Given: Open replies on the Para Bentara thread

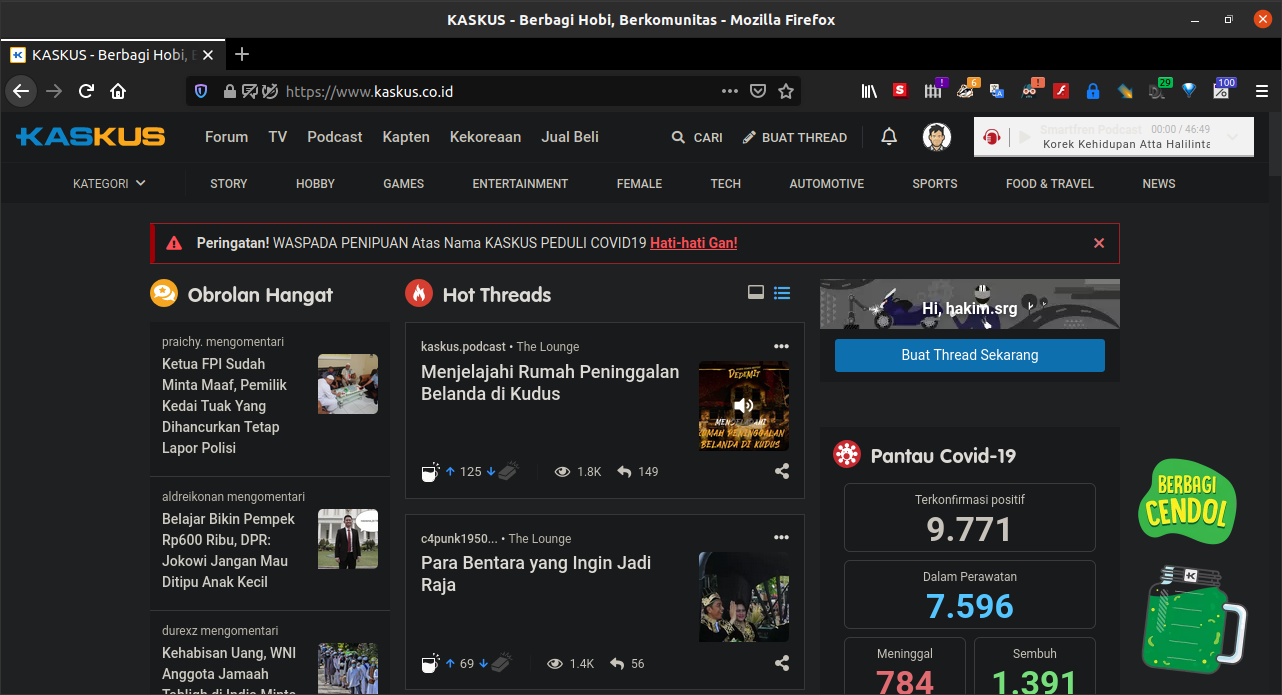Looking at the screenshot, I should (x=626, y=663).
